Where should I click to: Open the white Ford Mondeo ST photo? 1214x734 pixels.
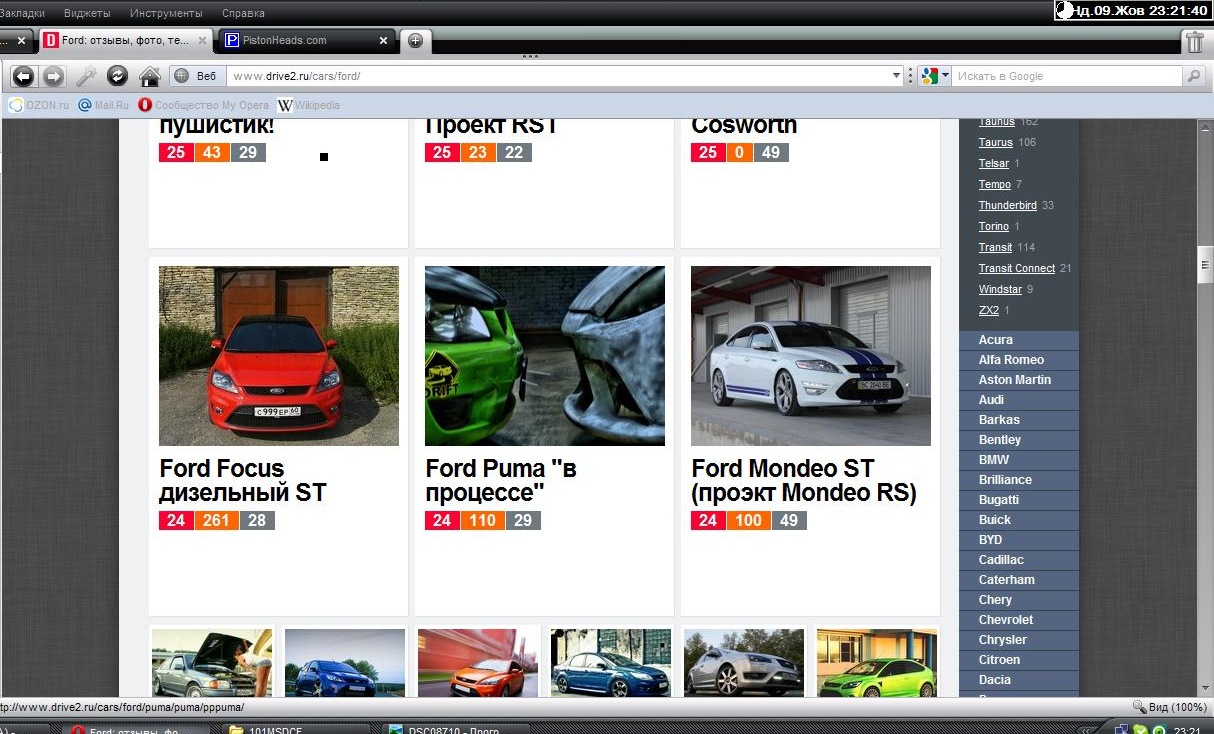pyautogui.click(x=811, y=356)
